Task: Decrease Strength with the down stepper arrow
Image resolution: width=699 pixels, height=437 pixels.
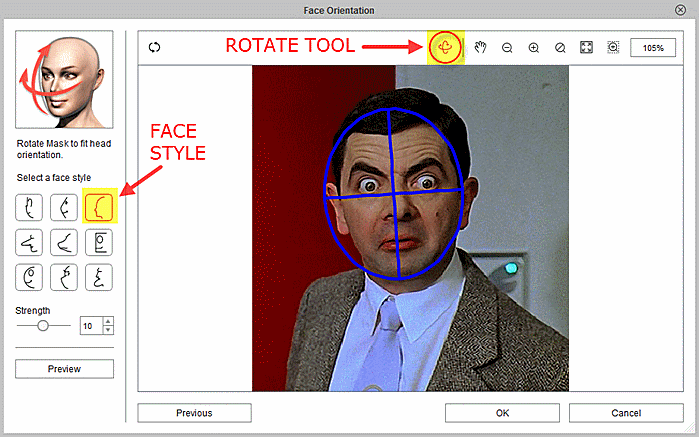Action: [108, 330]
